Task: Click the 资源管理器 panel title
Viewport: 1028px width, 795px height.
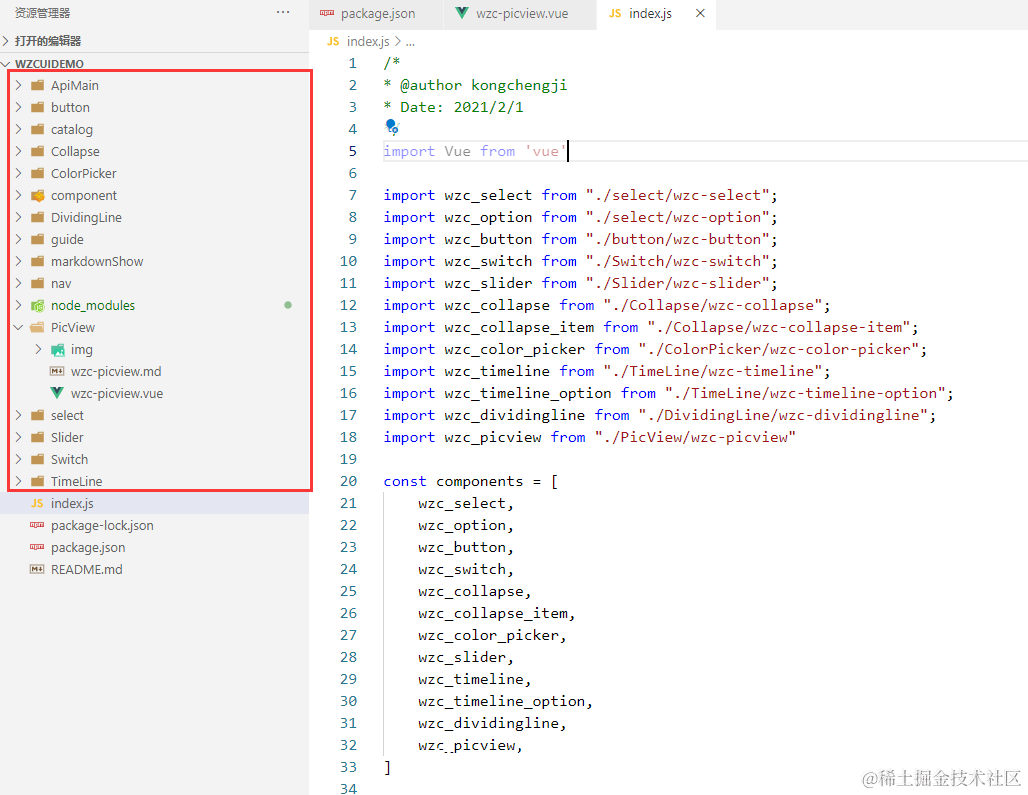Action: click(x=42, y=12)
